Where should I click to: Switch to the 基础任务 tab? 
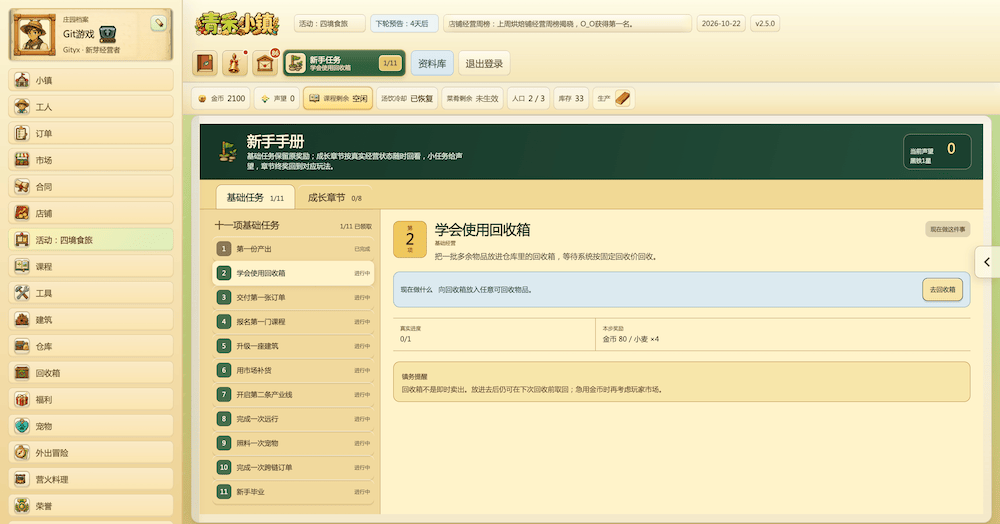coord(255,198)
